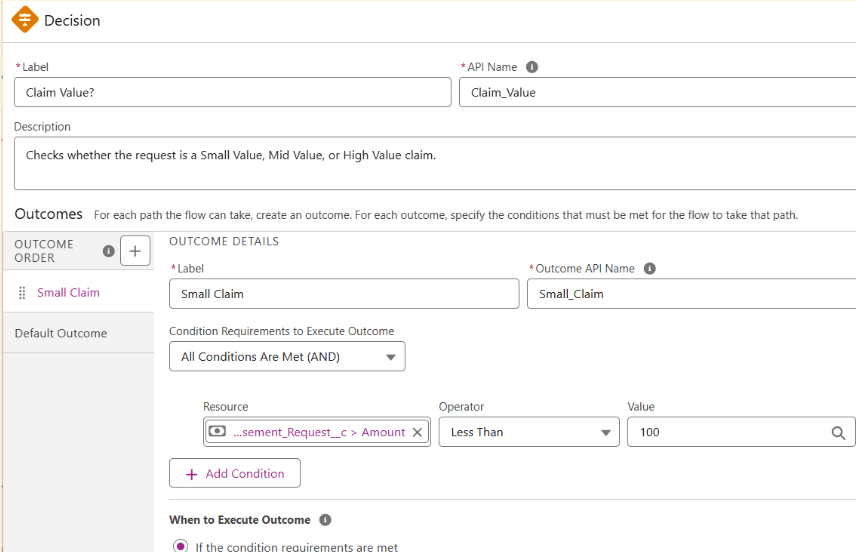Click the Claim Value? label field
The height and width of the screenshot is (552, 856).
232,93
